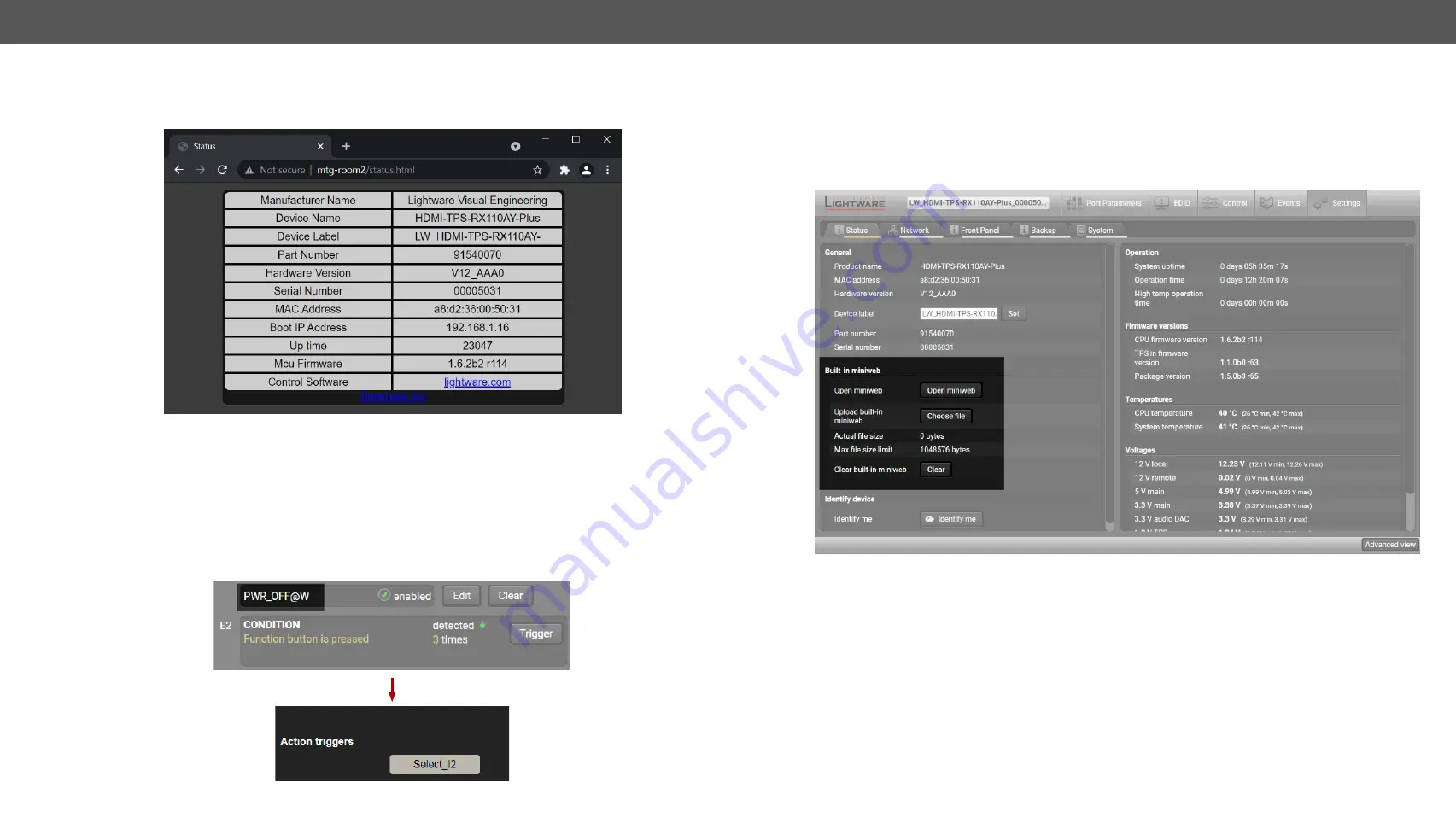This screenshot has width=1456, height=817.
Task: Click Choose file for built-in miniweb
Action: (946, 416)
